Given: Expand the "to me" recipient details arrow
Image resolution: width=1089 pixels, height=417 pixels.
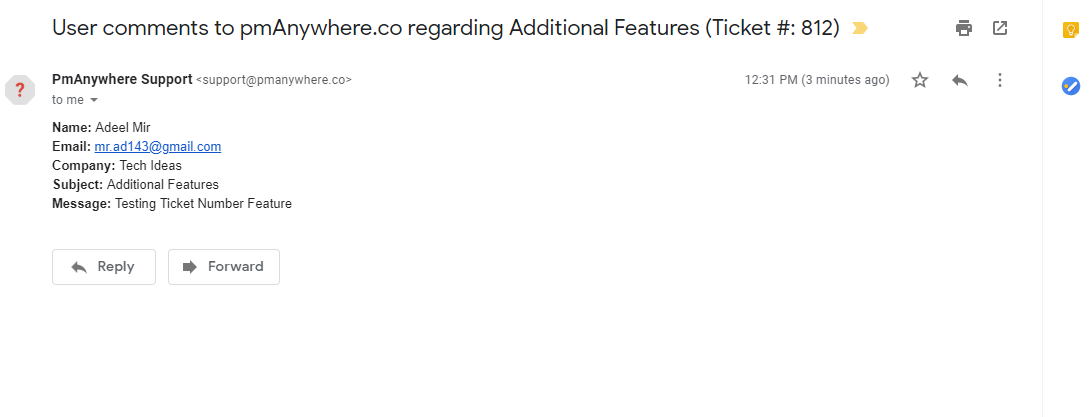Looking at the screenshot, I should pyautogui.click(x=94, y=100).
